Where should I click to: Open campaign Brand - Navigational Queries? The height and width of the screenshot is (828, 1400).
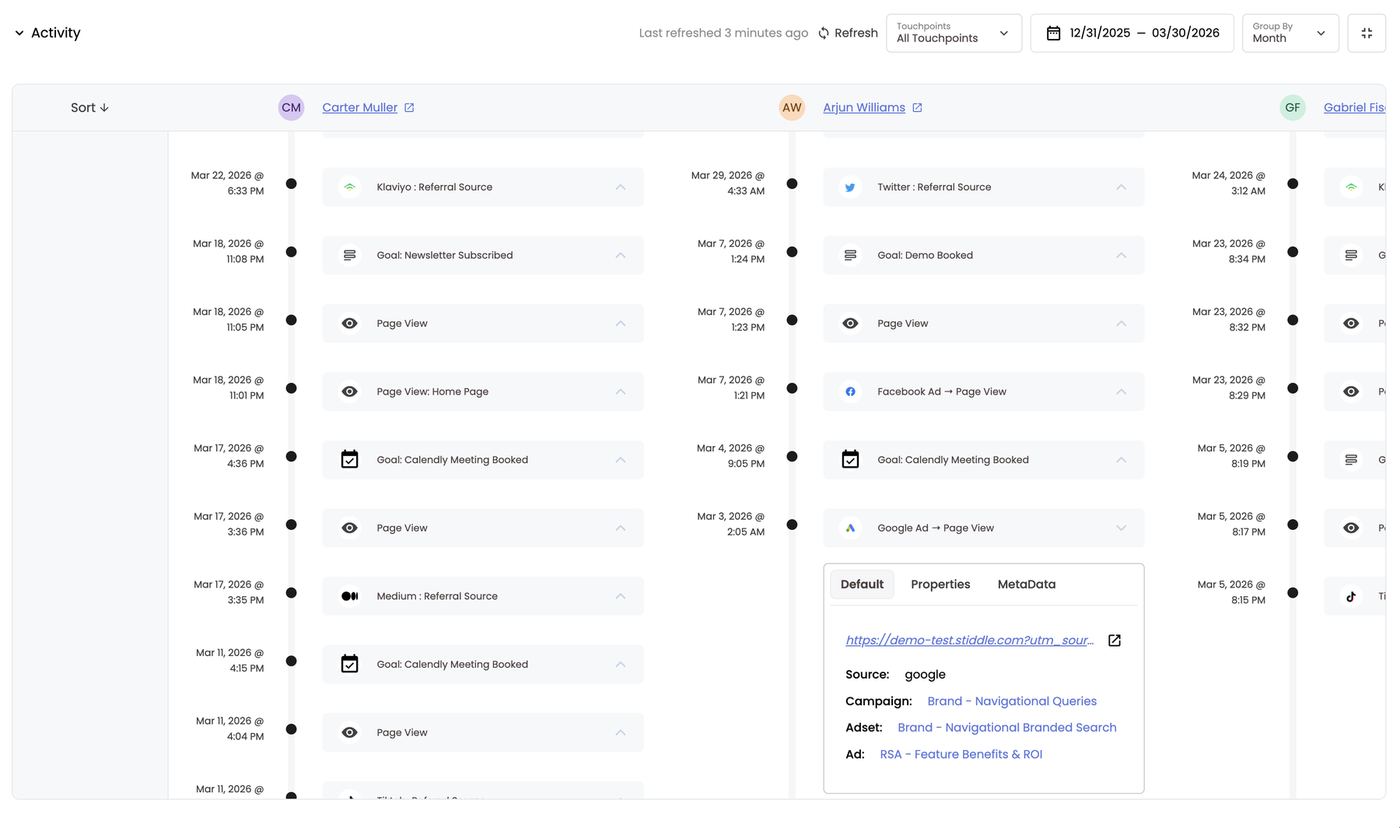tap(1012, 701)
